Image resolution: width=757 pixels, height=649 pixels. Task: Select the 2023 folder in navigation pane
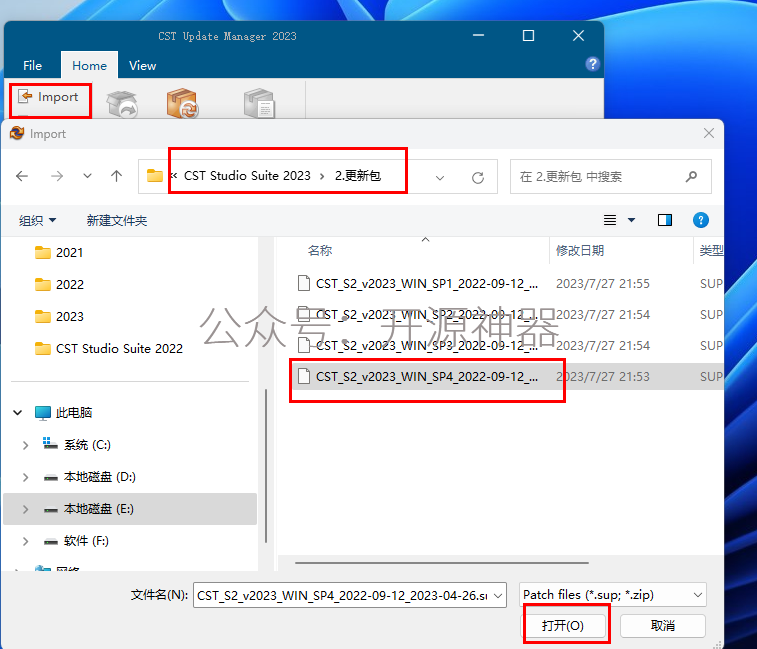(x=70, y=316)
